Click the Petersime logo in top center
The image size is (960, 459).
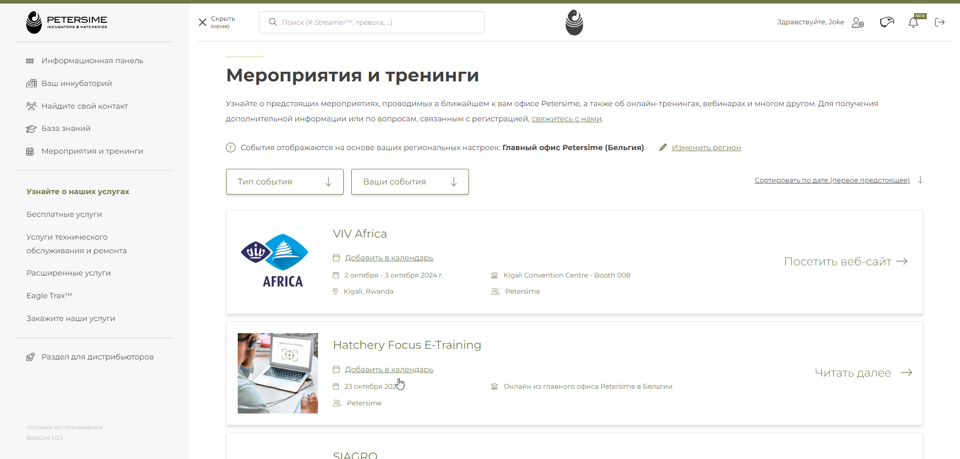[574, 22]
